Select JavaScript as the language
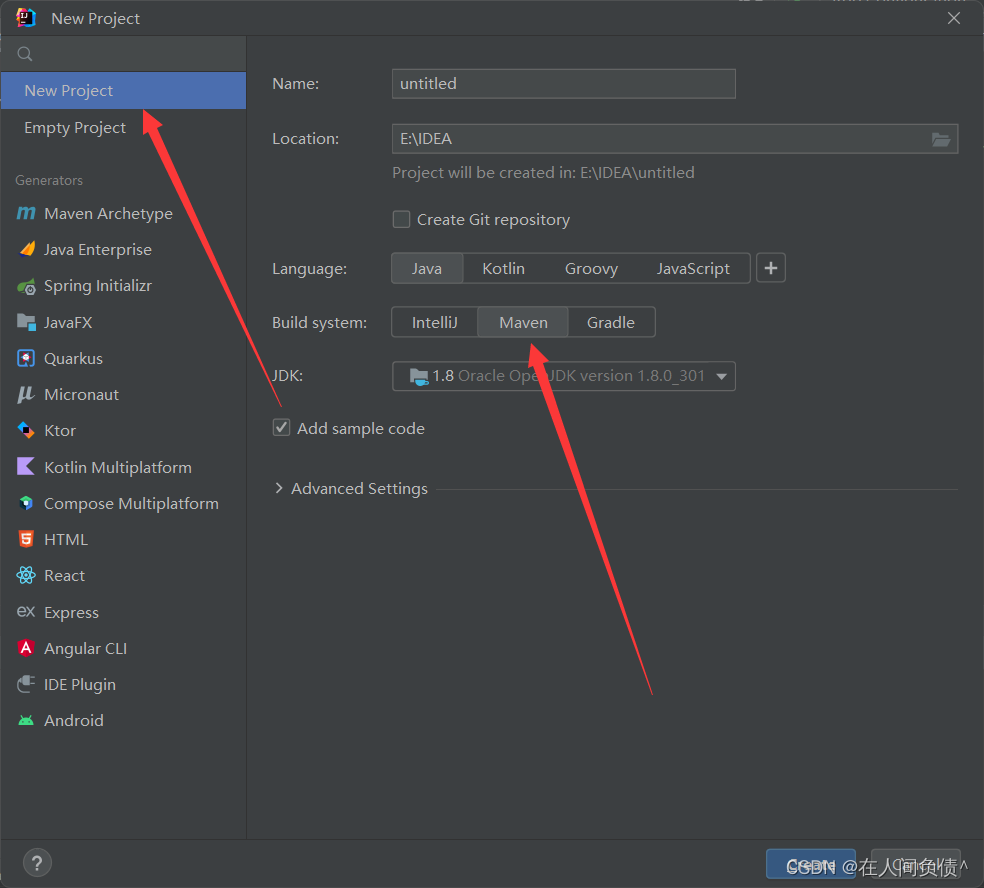984x888 pixels. pyautogui.click(x=693, y=269)
